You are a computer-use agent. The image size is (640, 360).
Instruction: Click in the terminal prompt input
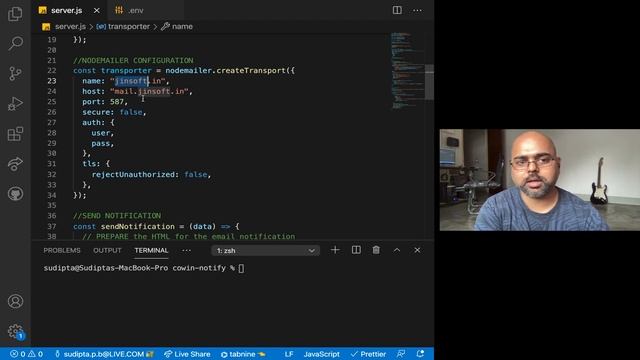[241, 268]
